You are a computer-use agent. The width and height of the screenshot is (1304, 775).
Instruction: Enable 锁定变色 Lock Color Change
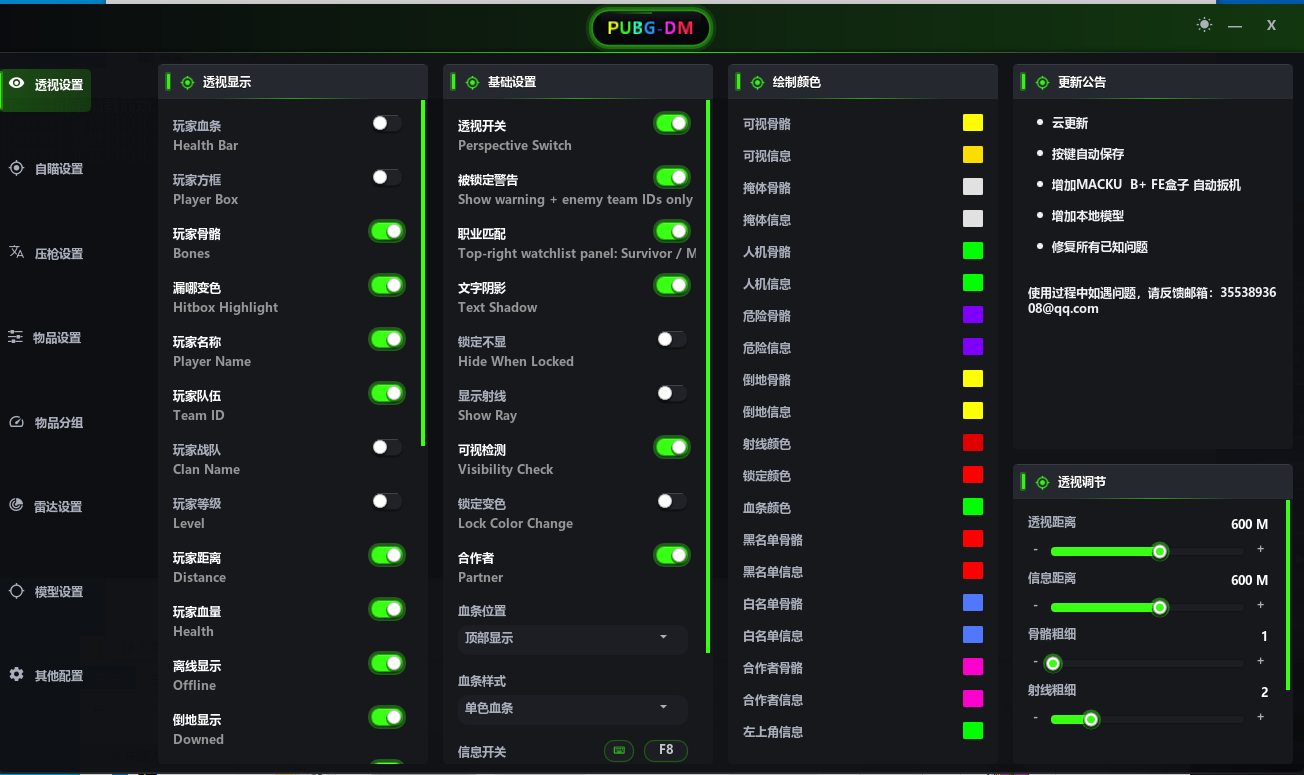click(x=672, y=502)
